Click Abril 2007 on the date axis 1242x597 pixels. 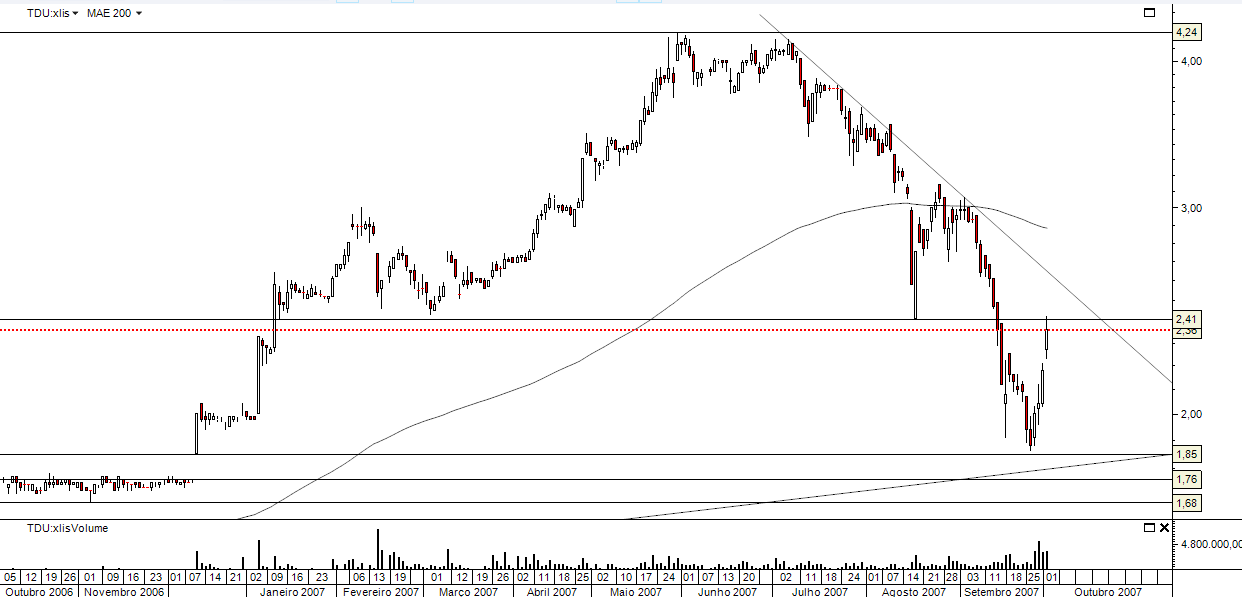coord(552,591)
